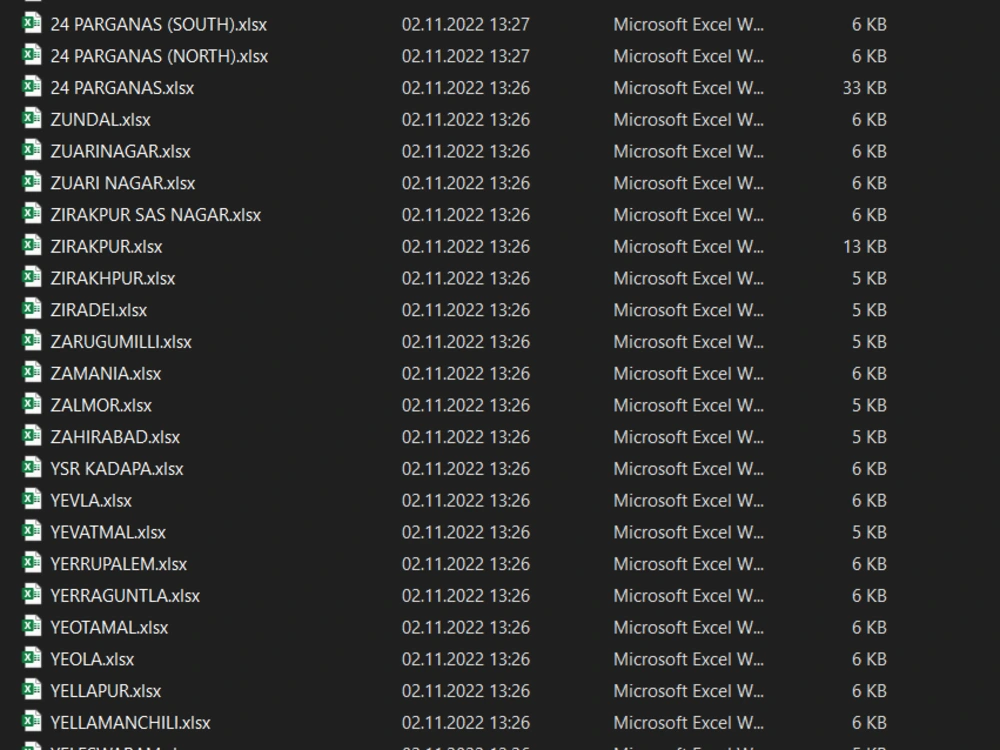The image size is (1000, 750).
Task: Select the icon next to ZAMANIA.xlsx
Action: [x=31, y=372]
